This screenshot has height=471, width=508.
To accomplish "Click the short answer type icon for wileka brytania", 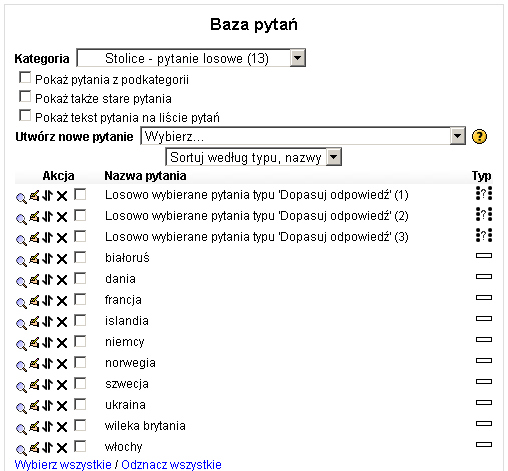I will pos(484,423).
